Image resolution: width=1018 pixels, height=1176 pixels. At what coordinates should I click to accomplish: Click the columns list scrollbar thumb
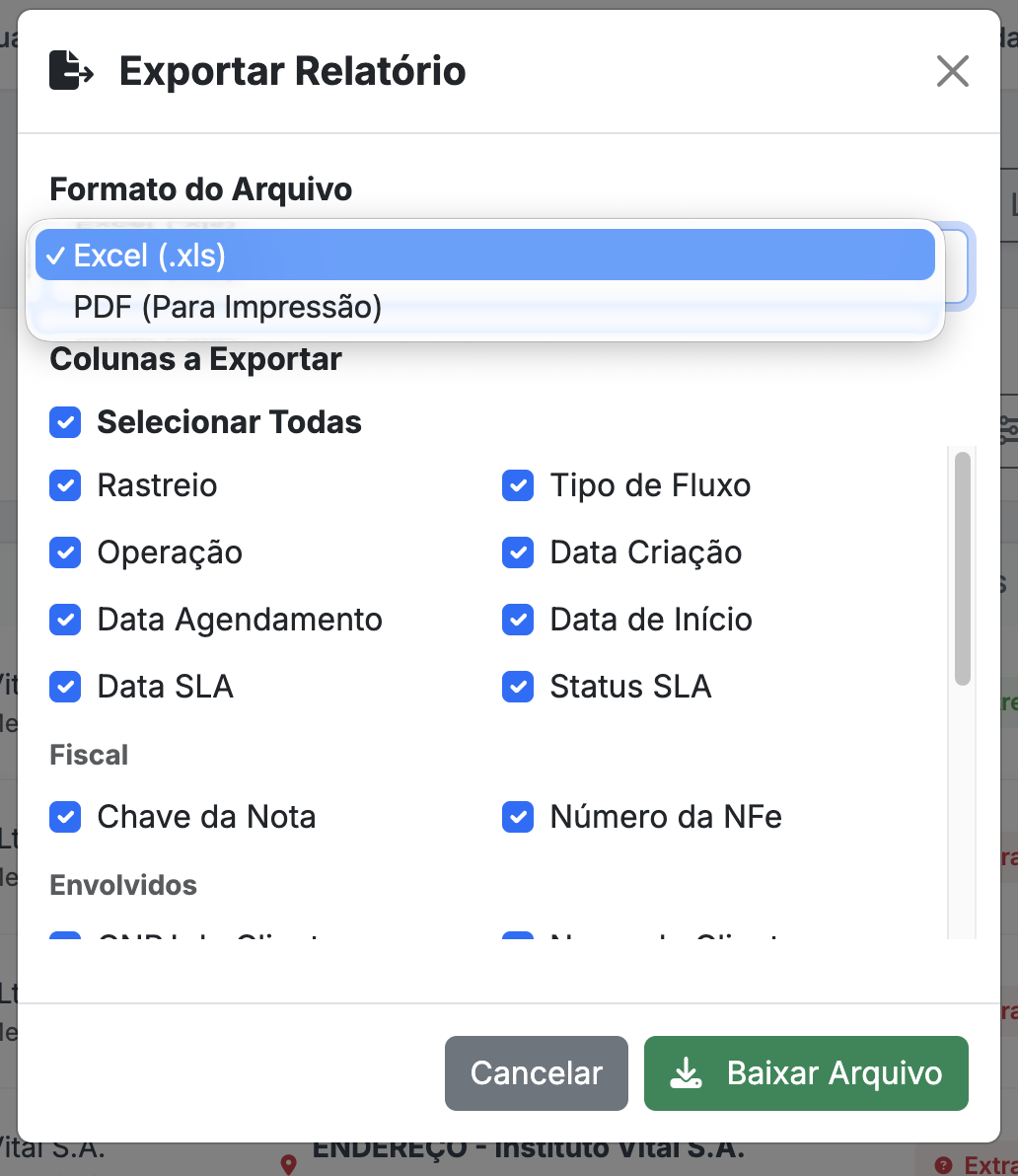coord(963,568)
